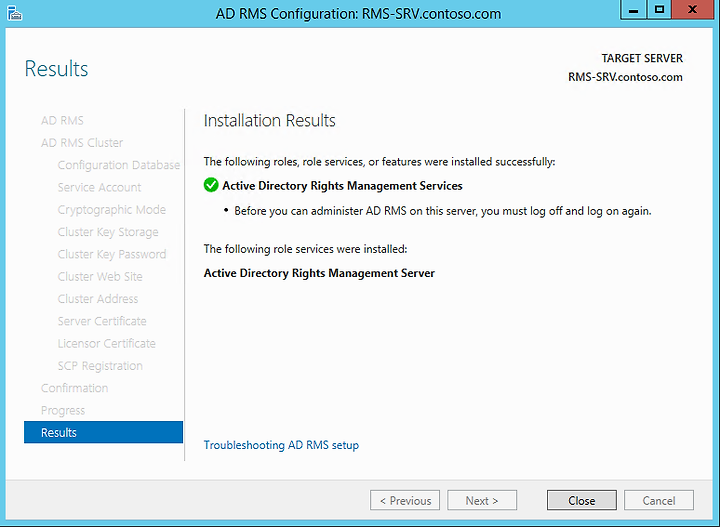Click the Close button
The image size is (720, 527).
tap(581, 500)
